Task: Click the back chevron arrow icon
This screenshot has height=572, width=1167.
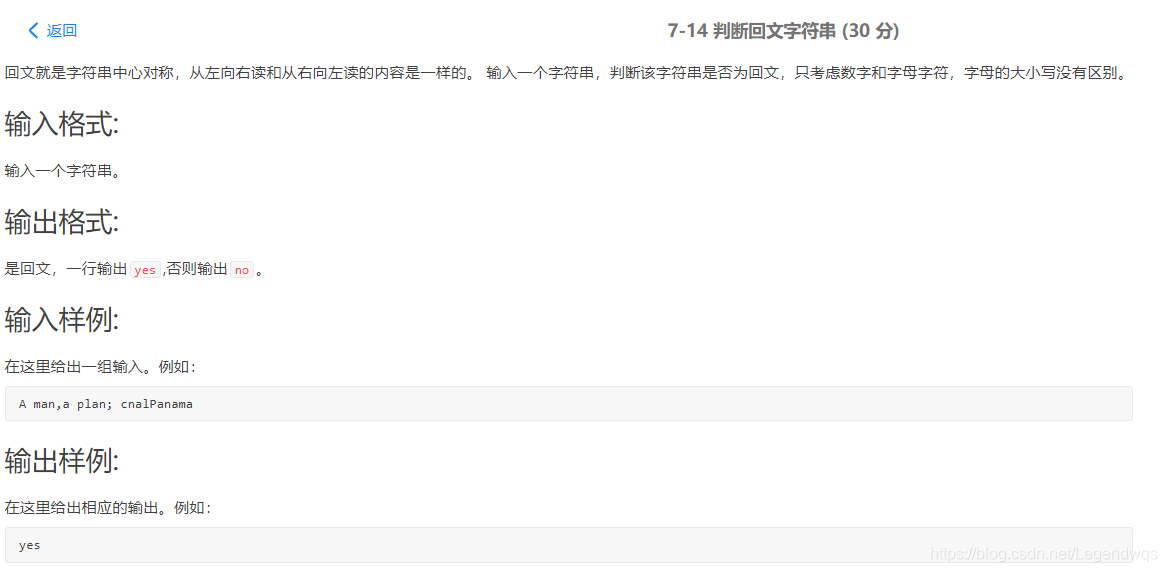Action: (33, 30)
